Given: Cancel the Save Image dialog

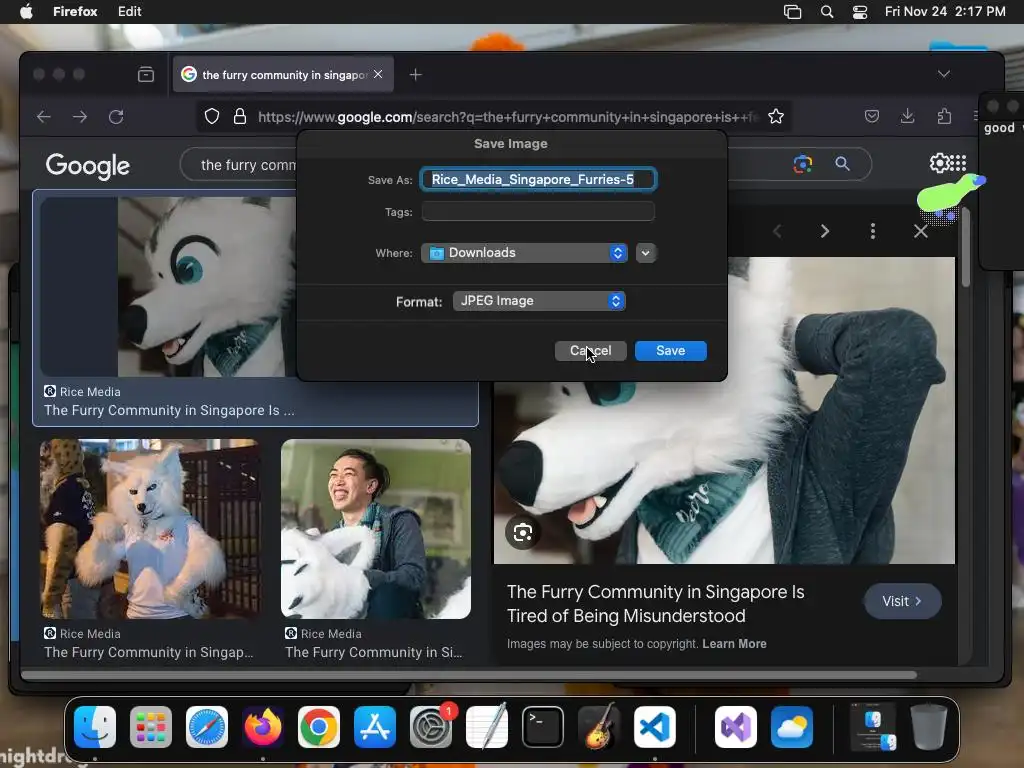Looking at the screenshot, I should (x=590, y=351).
